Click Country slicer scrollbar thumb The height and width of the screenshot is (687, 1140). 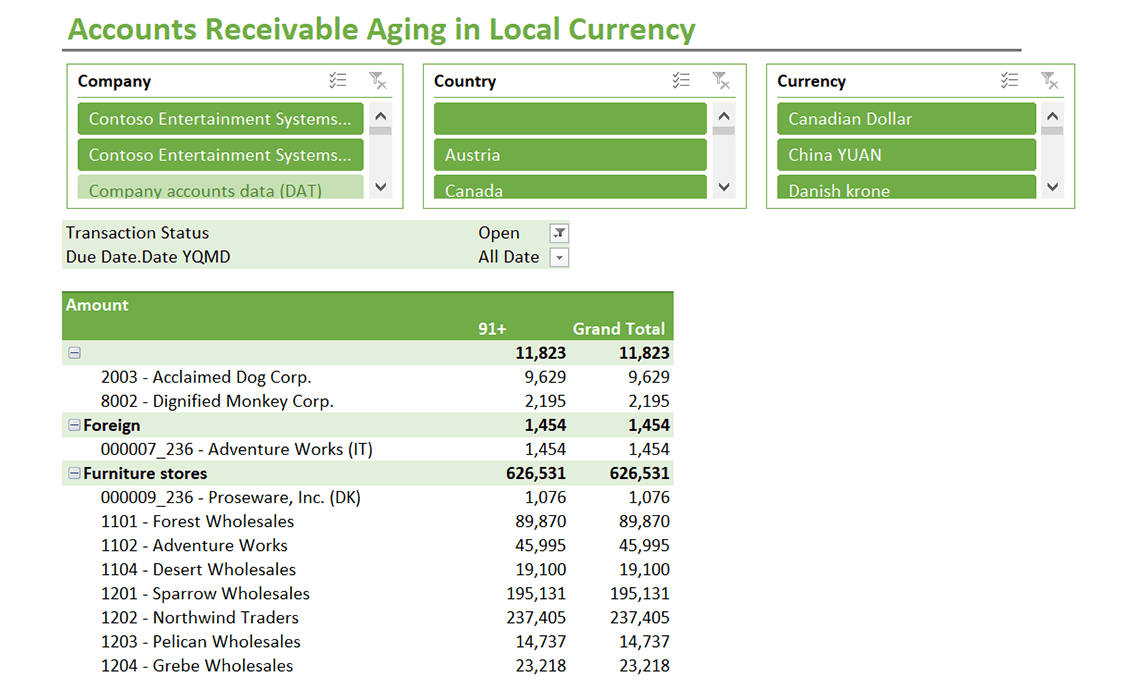(723, 131)
